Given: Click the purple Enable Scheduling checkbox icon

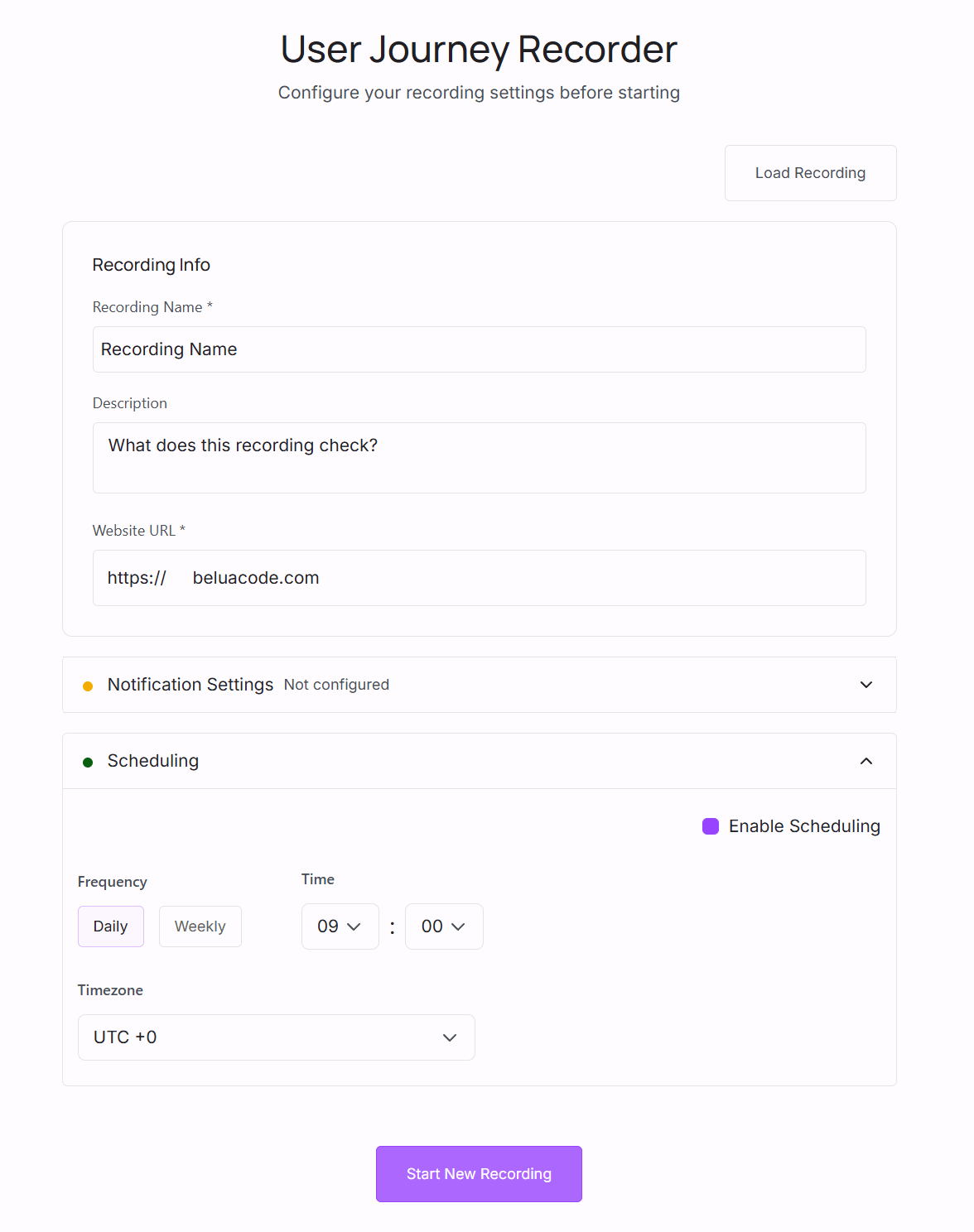Looking at the screenshot, I should point(711,825).
